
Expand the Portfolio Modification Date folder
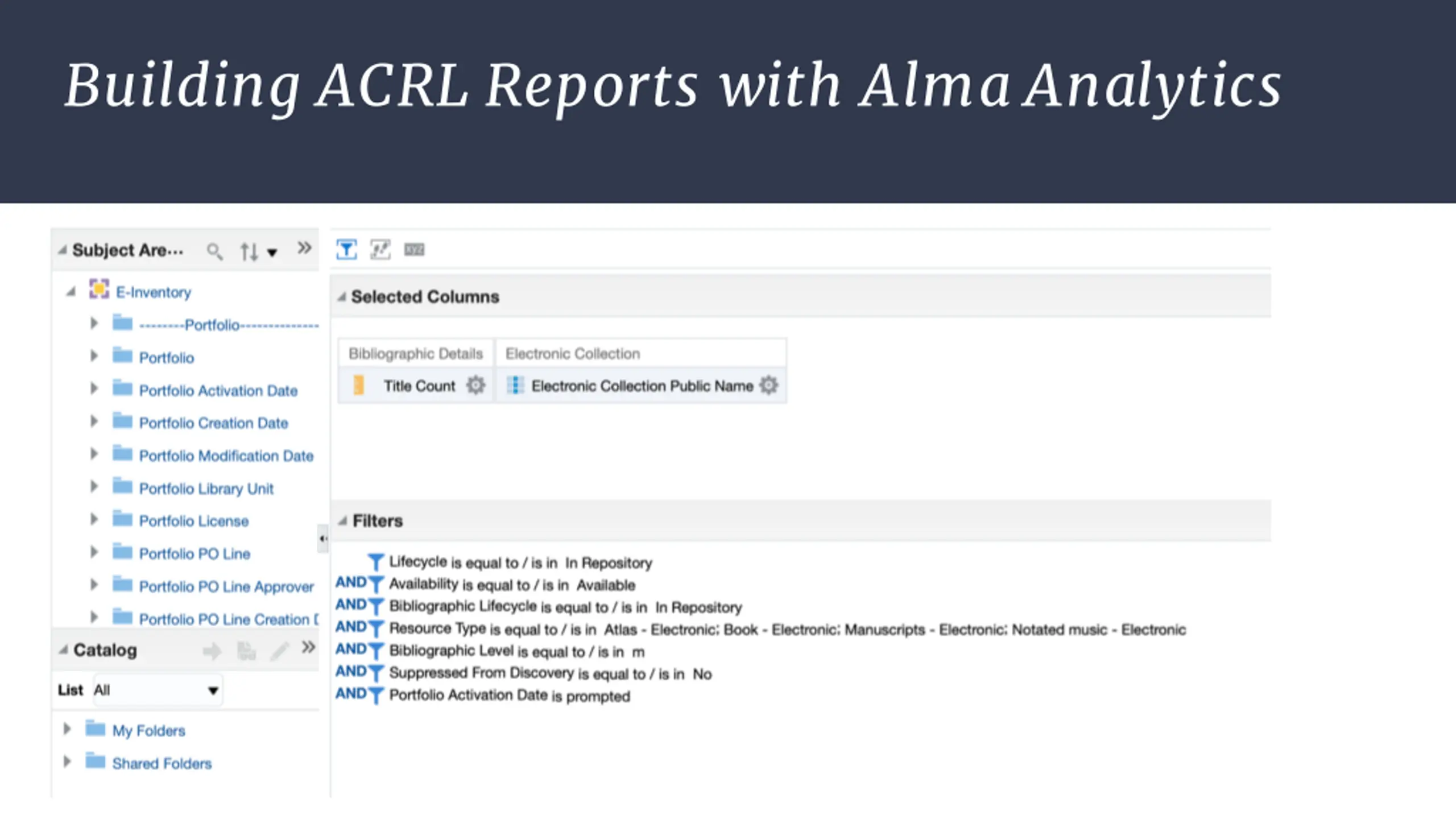coord(94,454)
